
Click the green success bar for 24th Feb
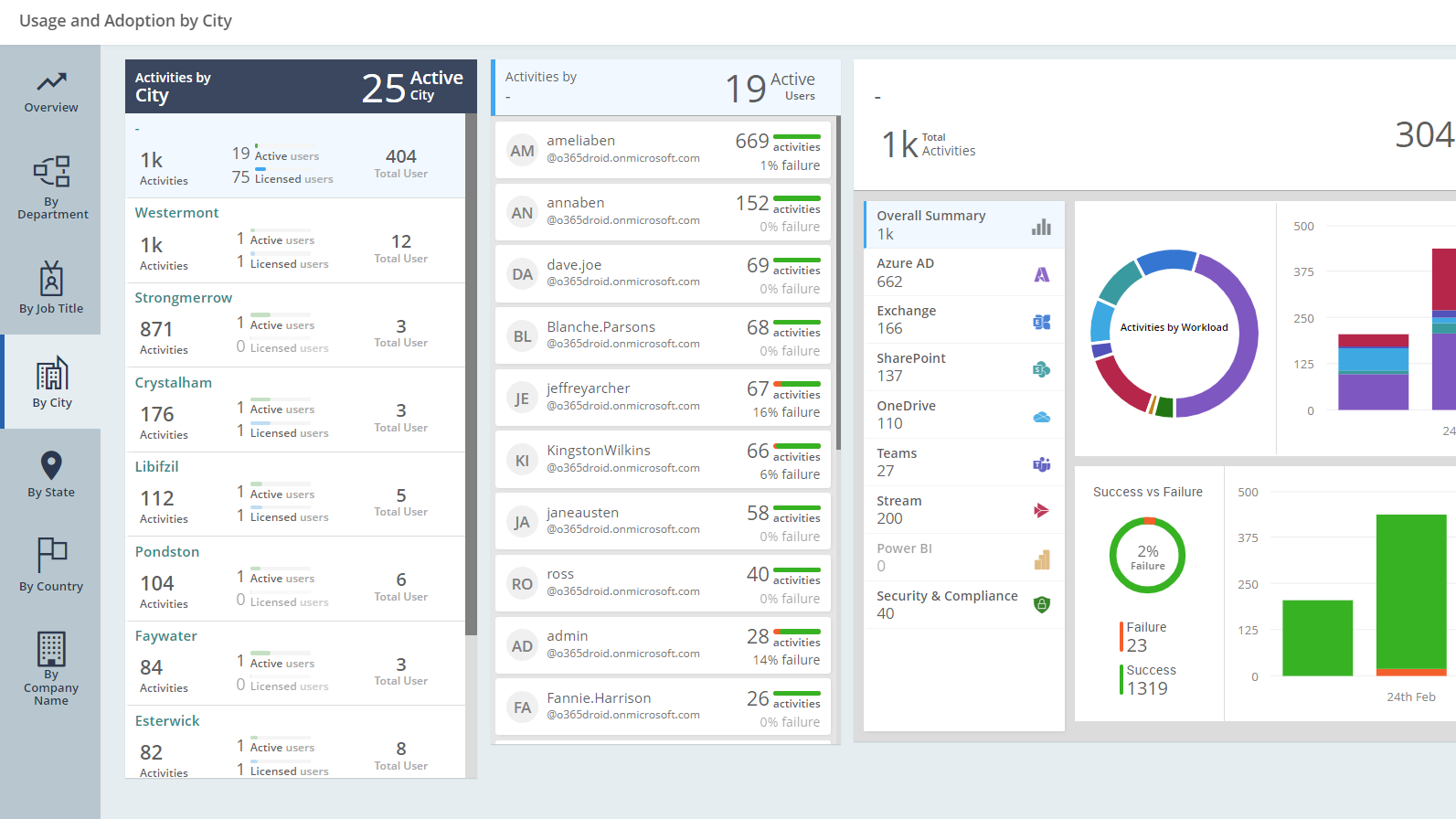1410,591
